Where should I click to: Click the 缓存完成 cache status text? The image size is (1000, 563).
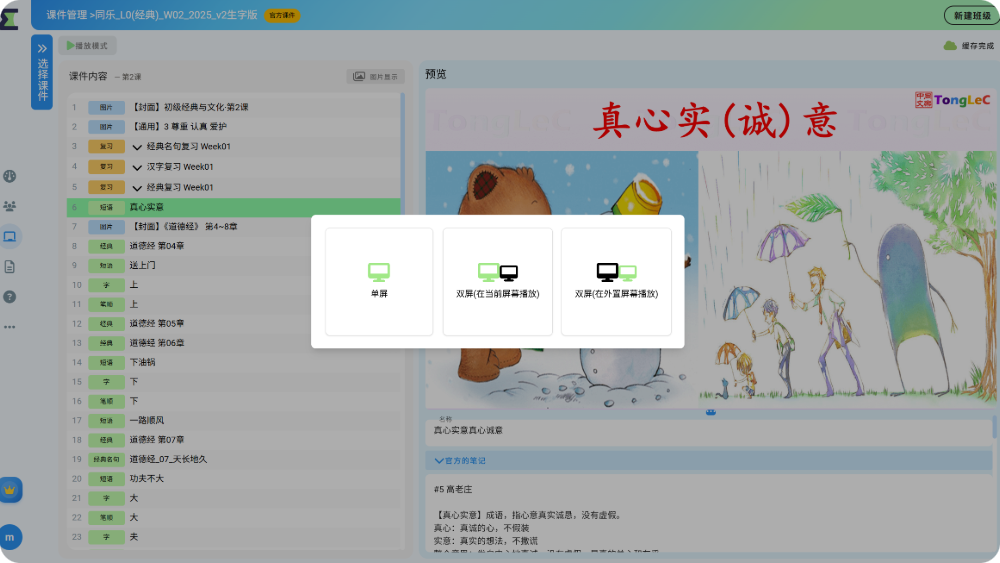[978, 46]
